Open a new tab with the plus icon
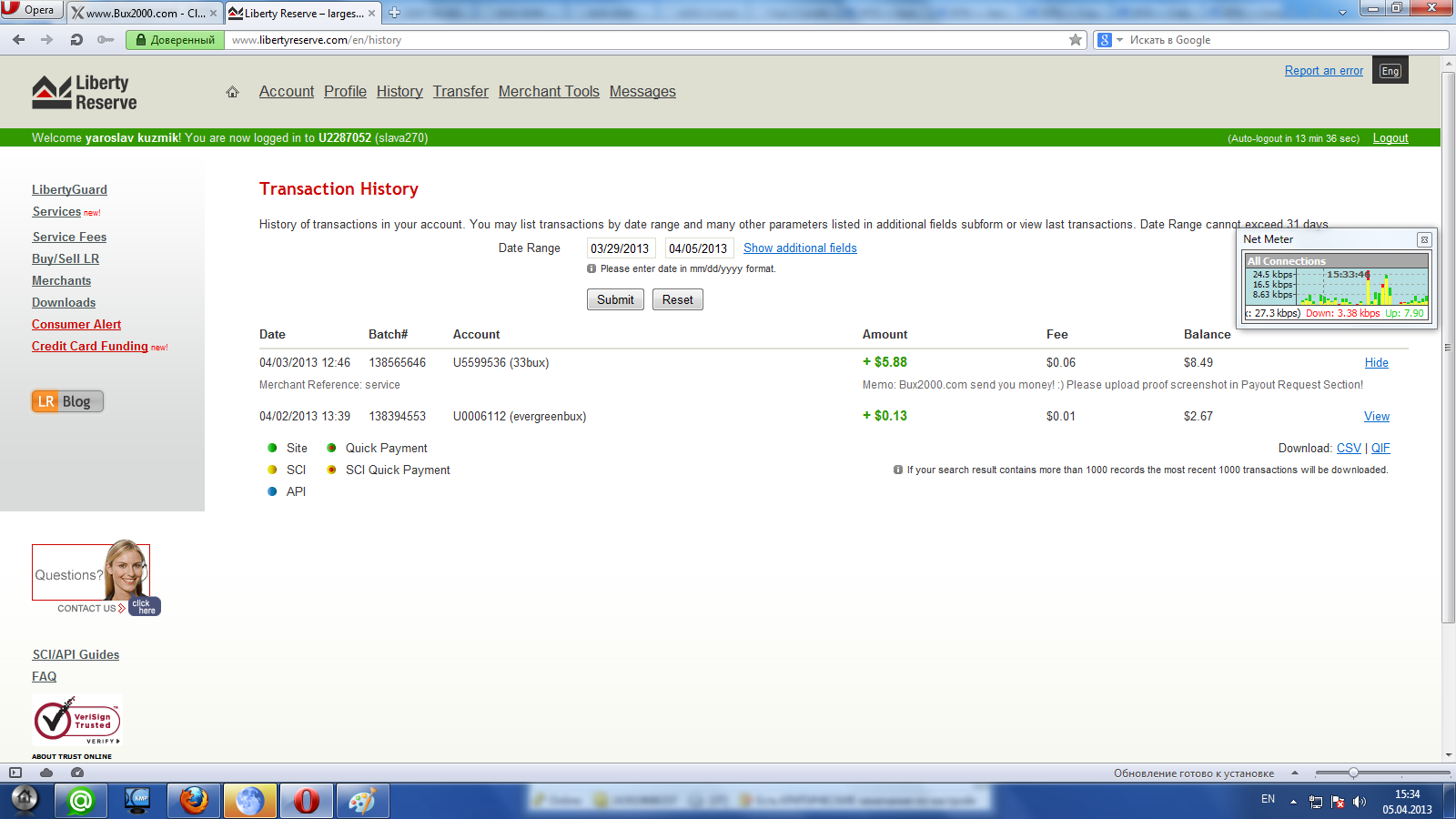This screenshot has height=819, width=1456. click(x=395, y=13)
